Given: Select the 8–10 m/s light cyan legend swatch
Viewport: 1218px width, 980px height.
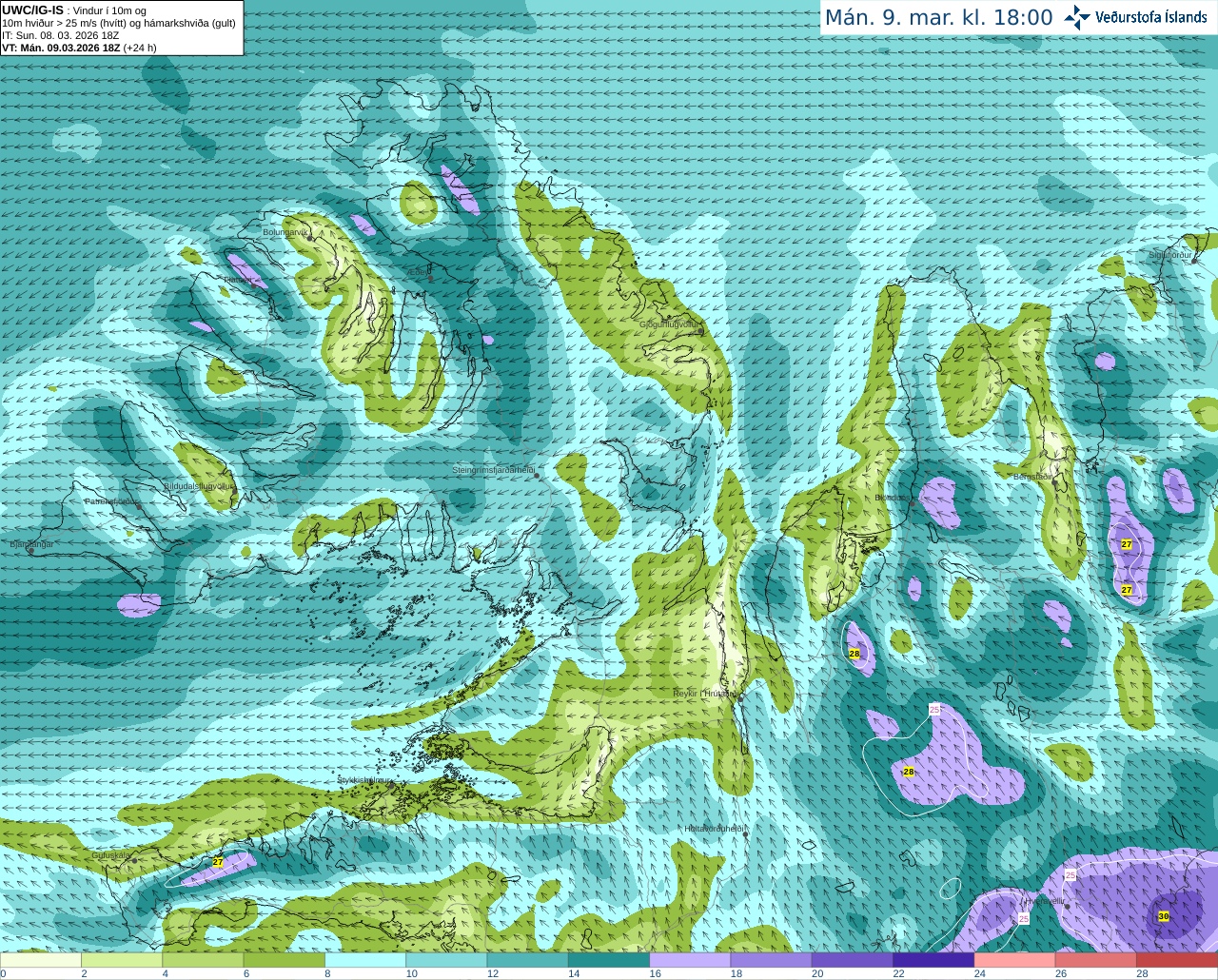Looking at the screenshot, I should (365, 960).
